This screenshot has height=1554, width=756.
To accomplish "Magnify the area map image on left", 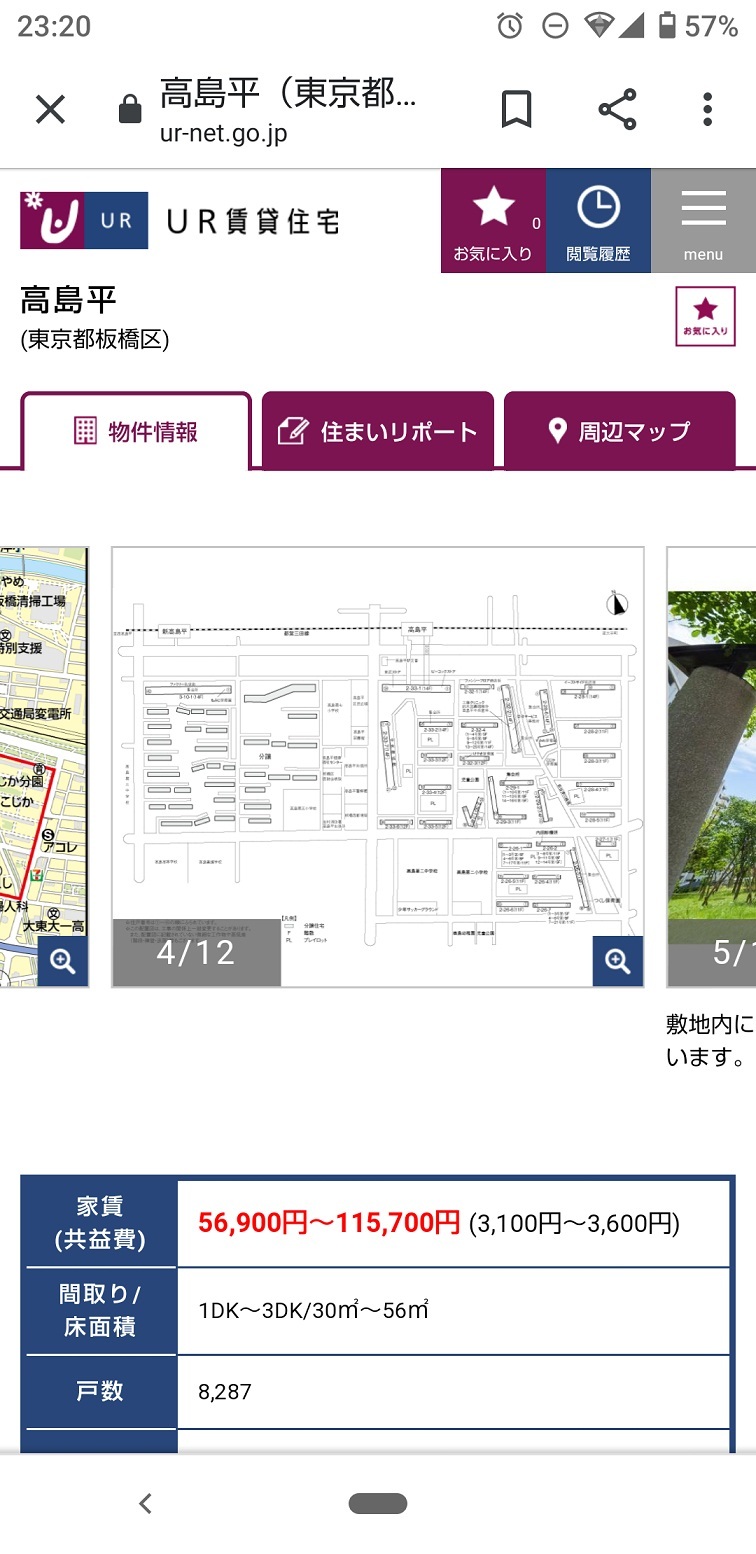I will (63, 962).
